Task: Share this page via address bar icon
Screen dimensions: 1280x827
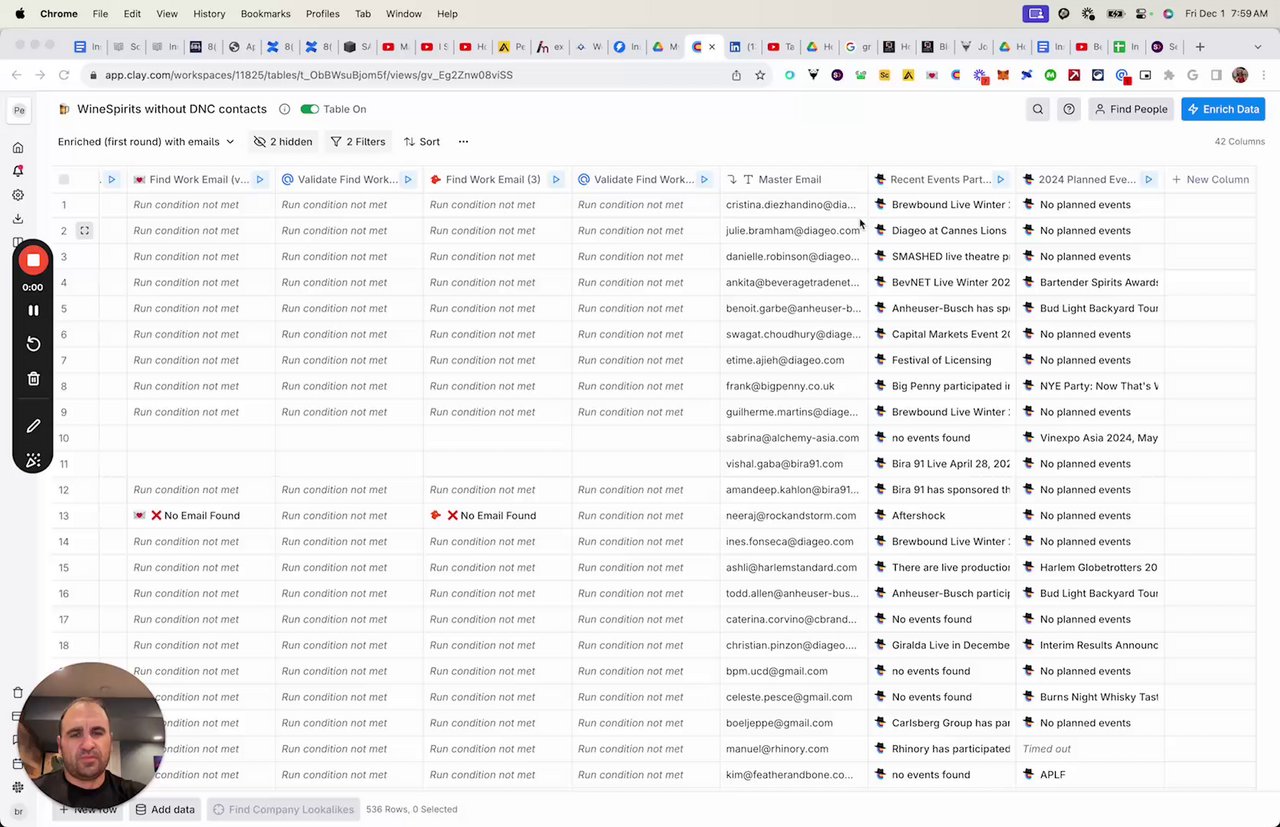Action: 736,75
